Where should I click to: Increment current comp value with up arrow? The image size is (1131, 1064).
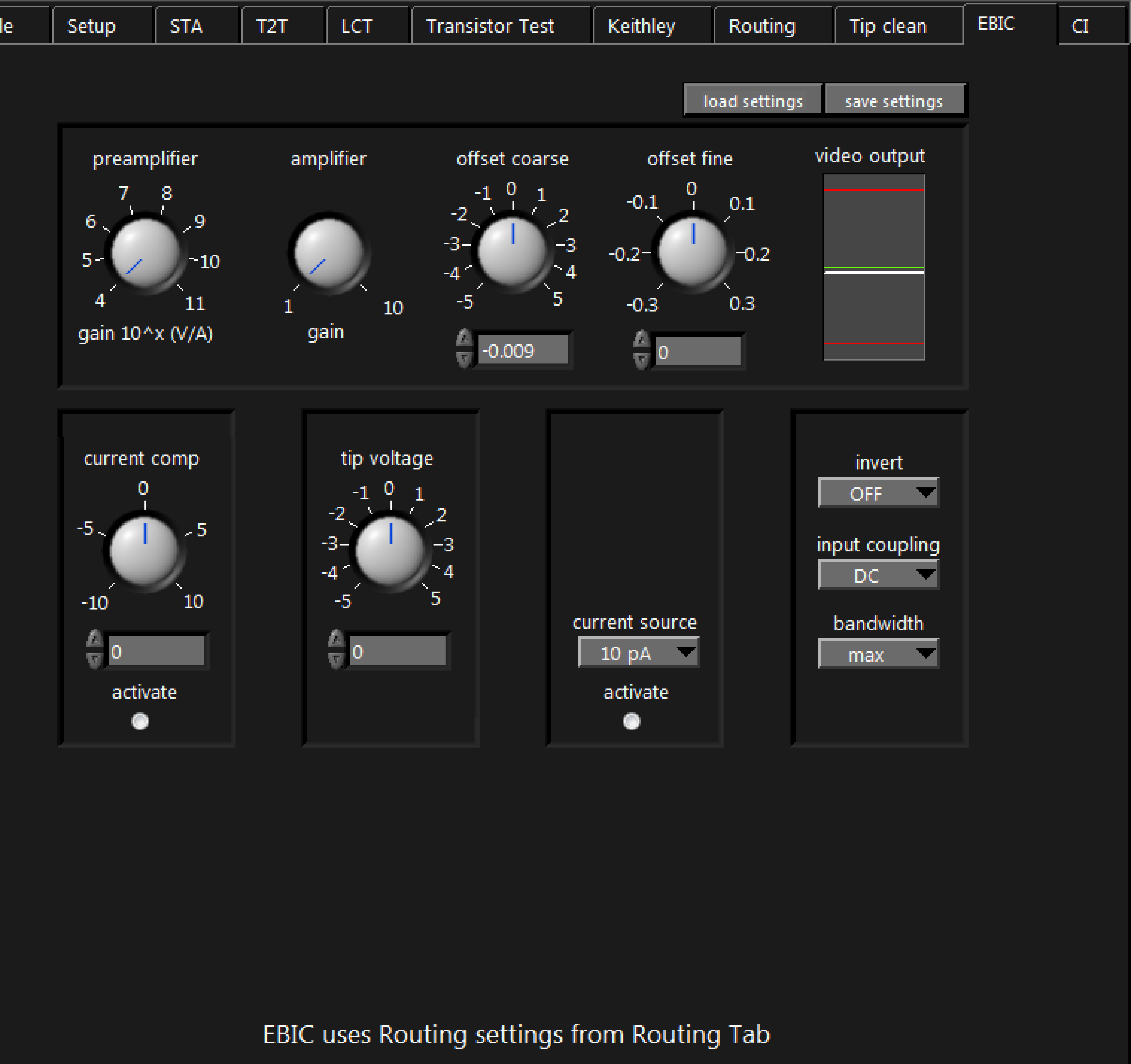95,639
